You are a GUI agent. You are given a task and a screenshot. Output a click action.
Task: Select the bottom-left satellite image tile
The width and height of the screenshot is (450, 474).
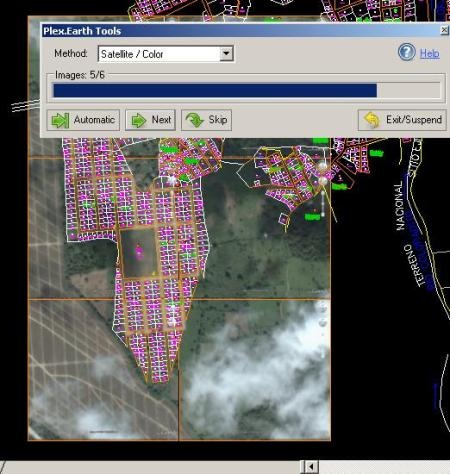click(103, 369)
